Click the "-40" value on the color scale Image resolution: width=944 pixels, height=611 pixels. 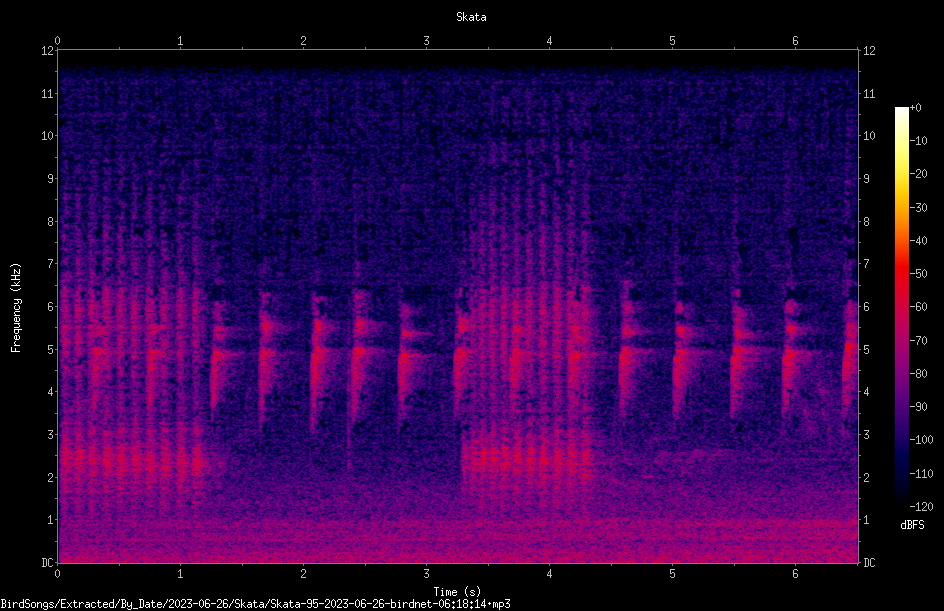click(918, 241)
